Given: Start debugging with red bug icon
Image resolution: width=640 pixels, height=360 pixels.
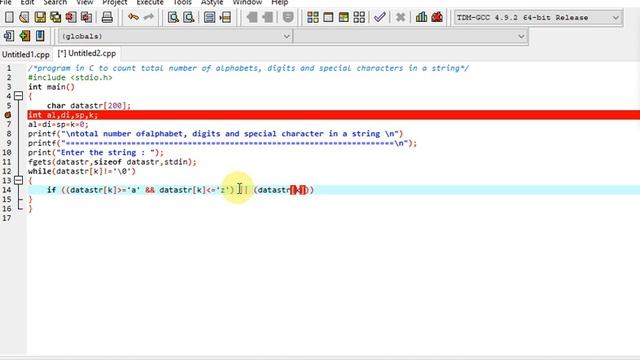Looking at the screenshot, I should [437, 17].
